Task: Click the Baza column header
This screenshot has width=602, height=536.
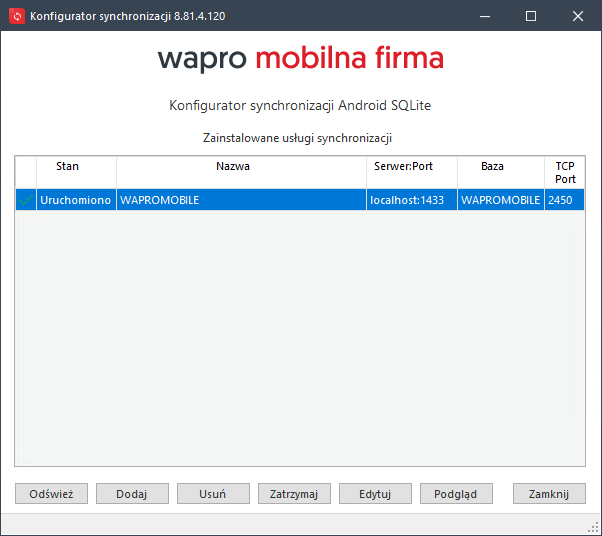Action: pyautogui.click(x=492, y=167)
